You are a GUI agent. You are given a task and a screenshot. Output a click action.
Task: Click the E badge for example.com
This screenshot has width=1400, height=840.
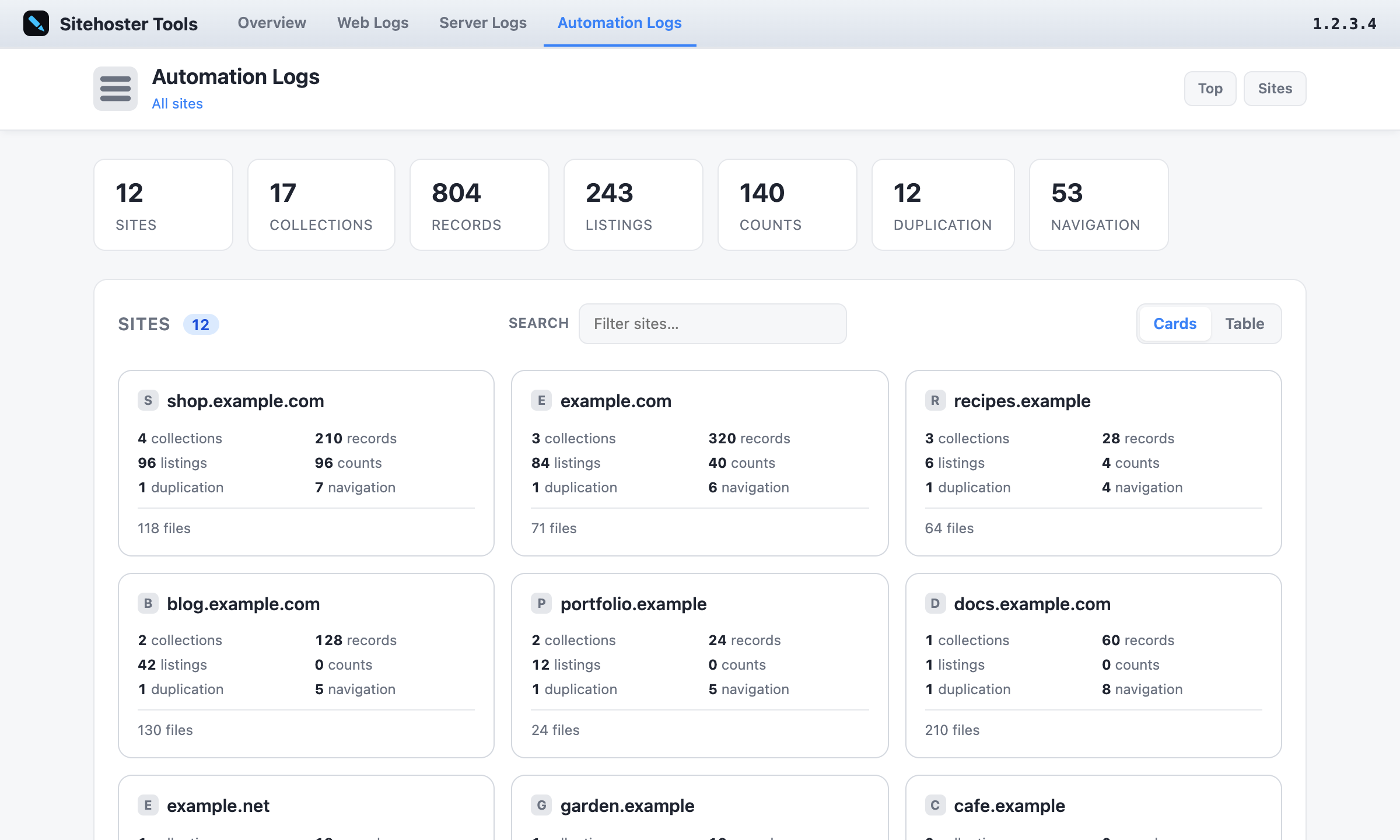[541, 400]
